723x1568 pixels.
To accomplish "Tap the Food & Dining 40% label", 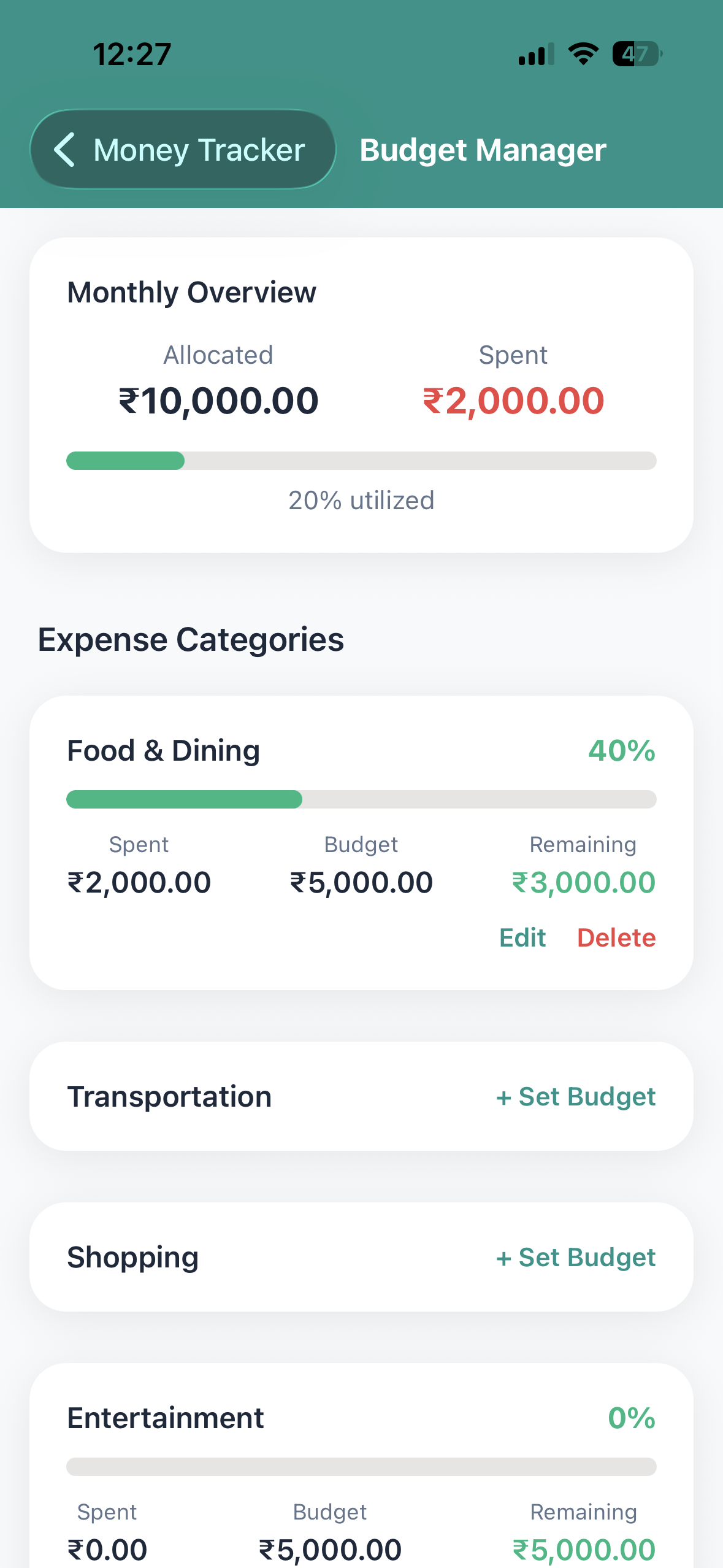I will tap(622, 751).
